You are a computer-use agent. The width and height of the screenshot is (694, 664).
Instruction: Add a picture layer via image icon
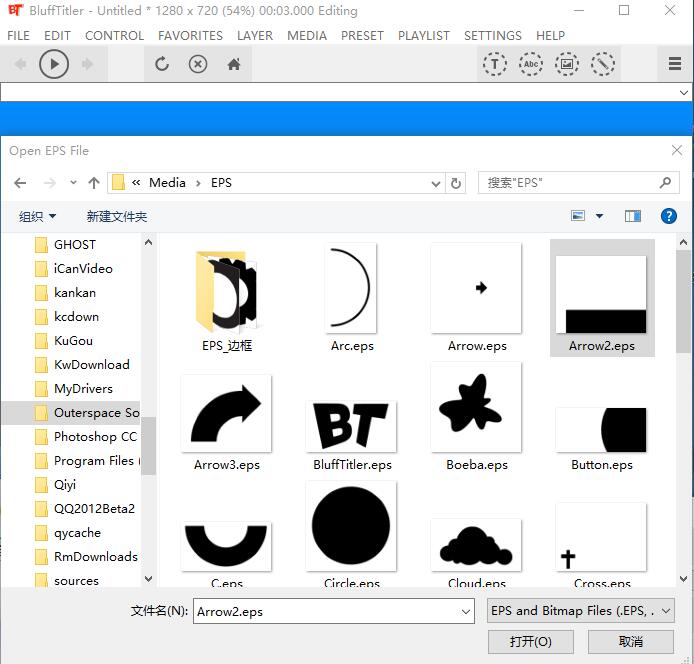click(x=566, y=64)
